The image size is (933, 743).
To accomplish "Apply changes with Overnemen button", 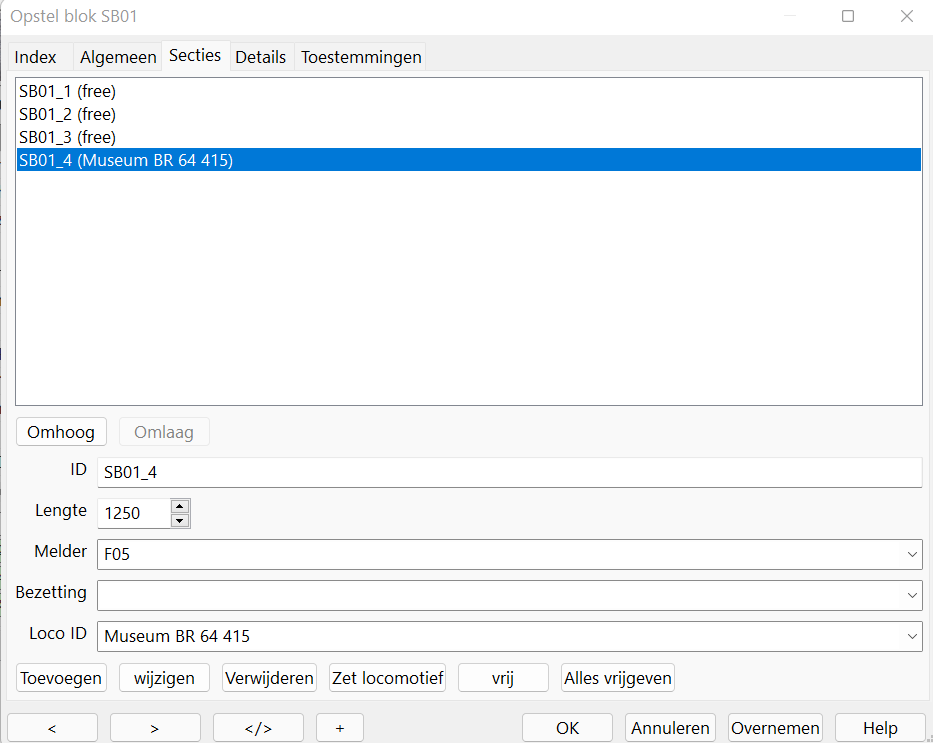I will (x=775, y=728).
